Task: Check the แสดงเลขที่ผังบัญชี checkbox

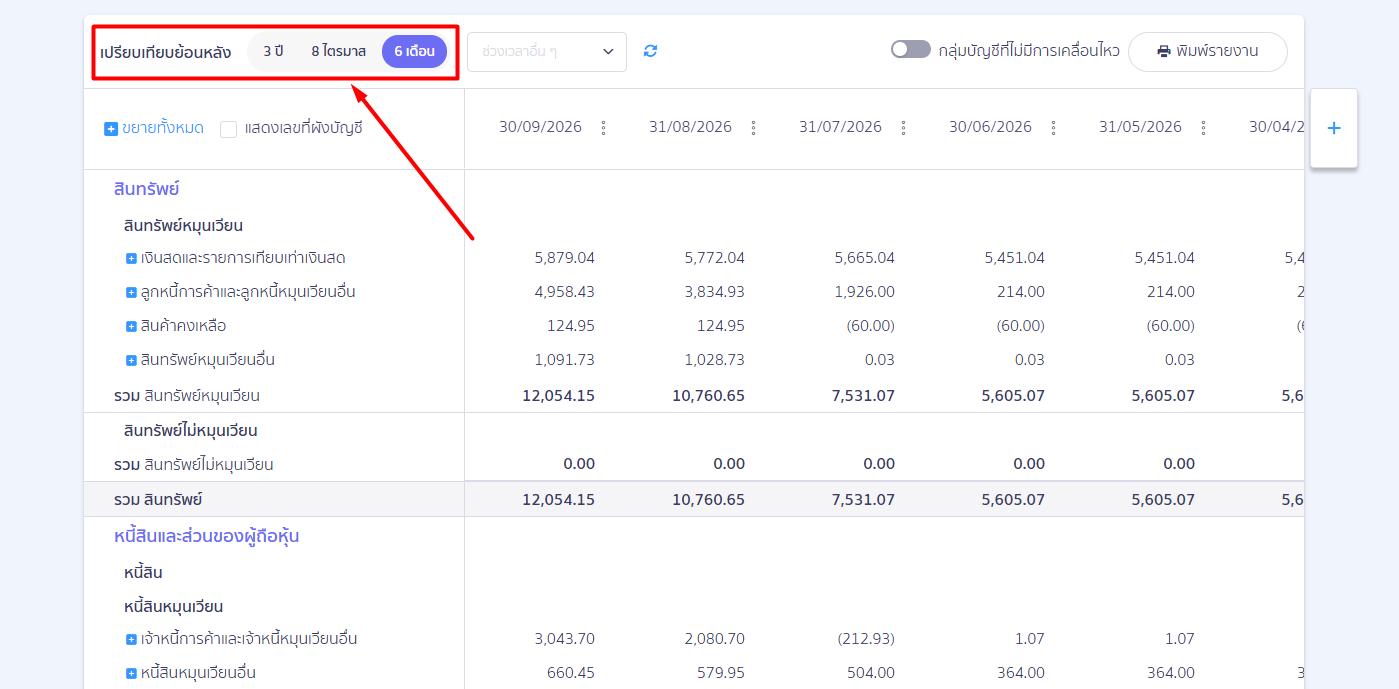Action: tap(229, 129)
